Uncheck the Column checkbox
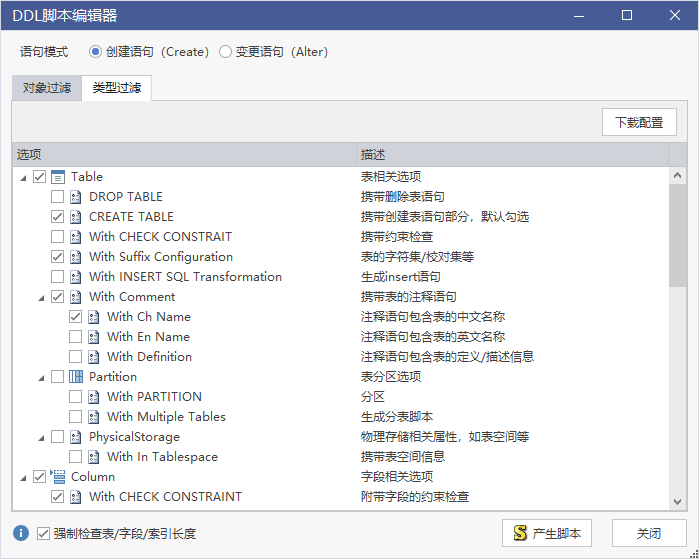Image resolution: width=699 pixels, height=559 pixels. click(x=40, y=477)
